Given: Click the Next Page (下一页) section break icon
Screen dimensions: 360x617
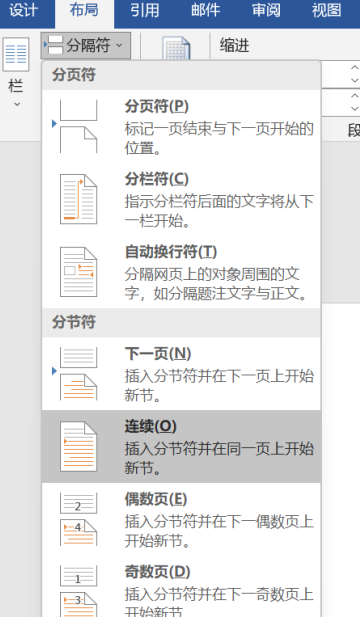Looking at the screenshot, I should coord(78,374).
